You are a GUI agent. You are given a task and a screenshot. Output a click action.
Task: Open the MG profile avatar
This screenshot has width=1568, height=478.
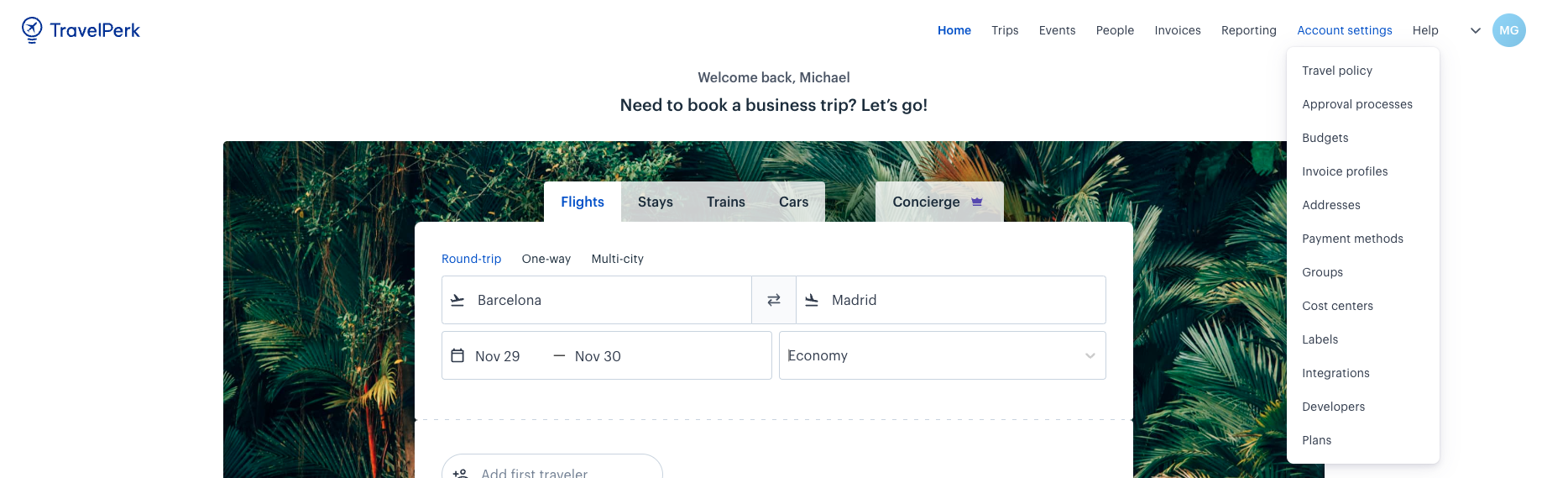pyautogui.click(x=1509, y=30)
